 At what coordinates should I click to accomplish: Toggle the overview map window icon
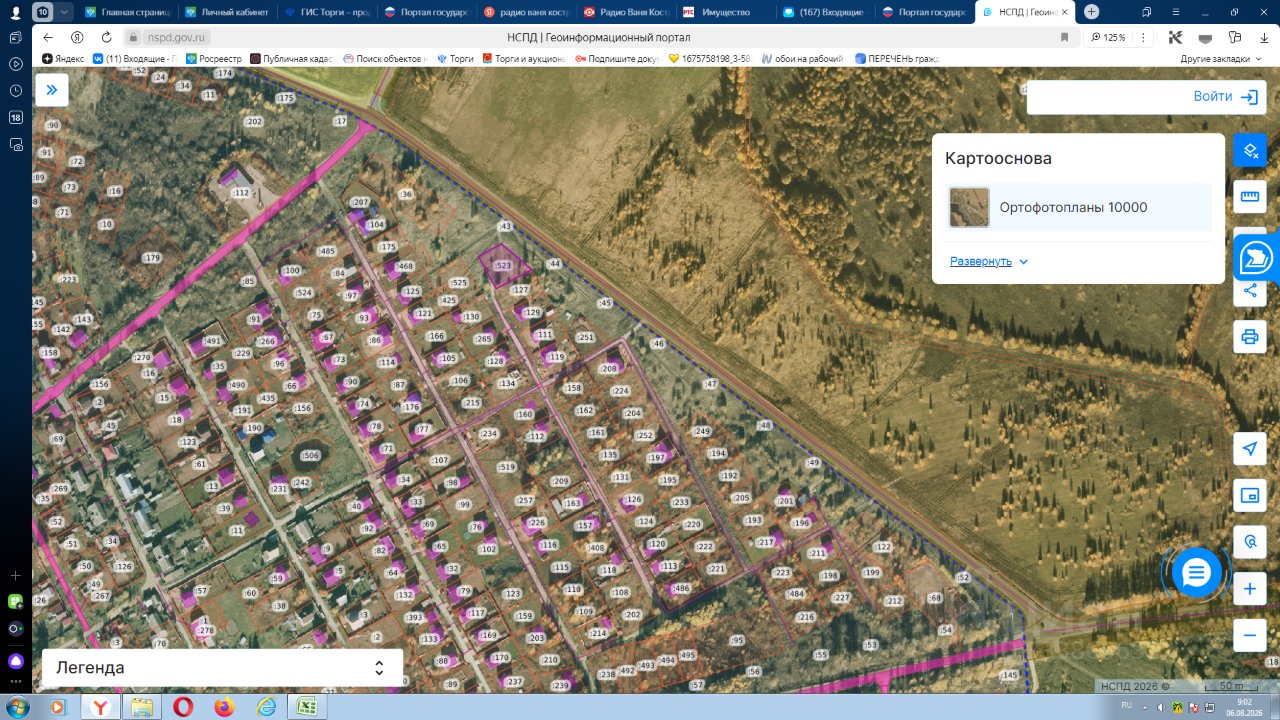point(1249,495)
